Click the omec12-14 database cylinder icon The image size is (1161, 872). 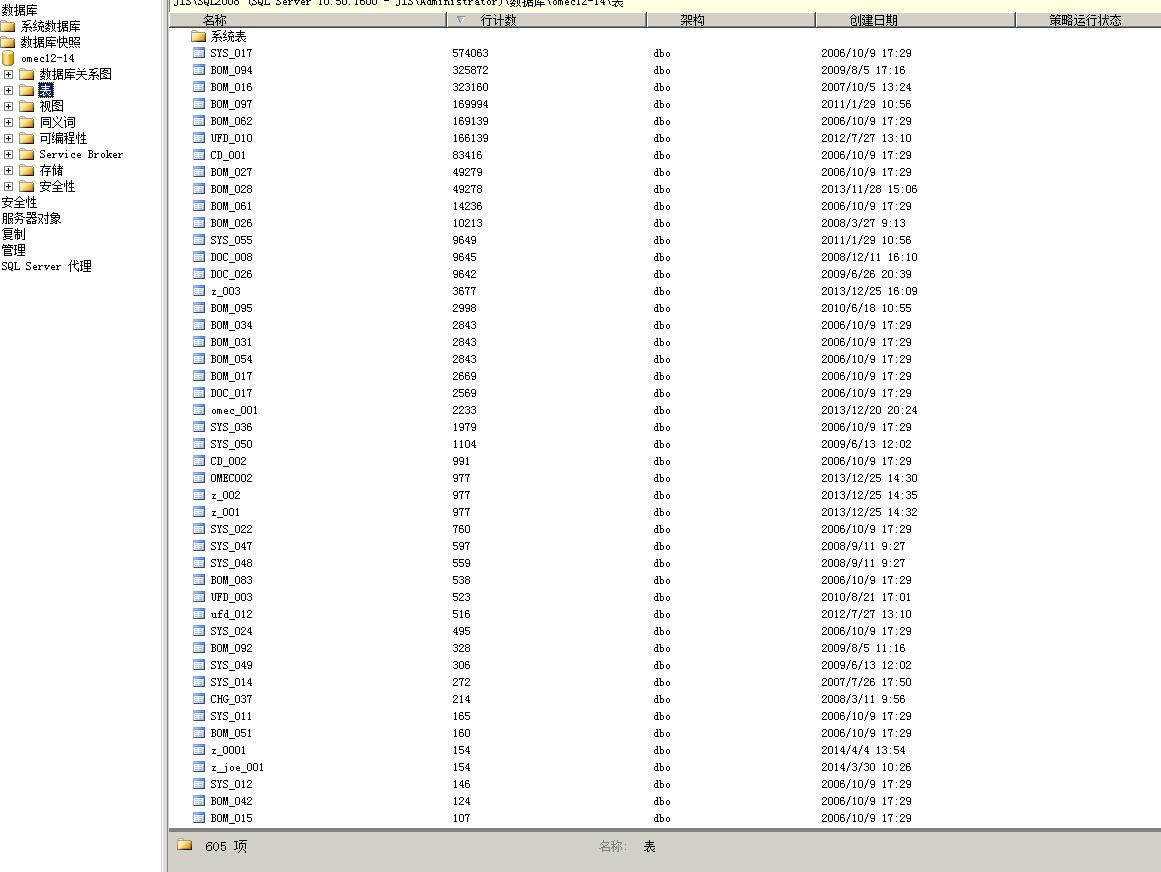click(8, 58)
